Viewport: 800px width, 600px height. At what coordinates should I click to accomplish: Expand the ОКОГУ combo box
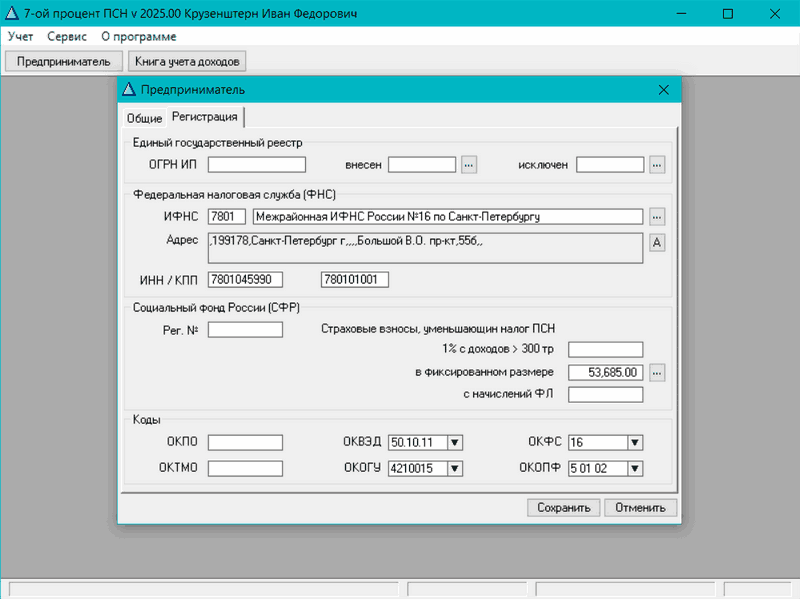pos(455,468)
